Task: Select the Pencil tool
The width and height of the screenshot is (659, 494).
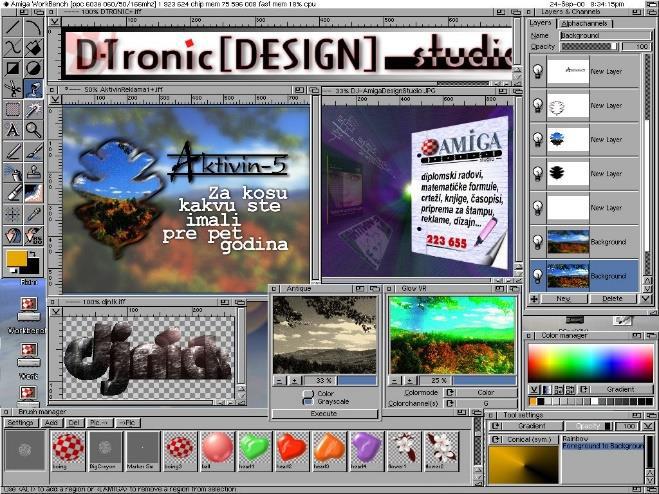Action: [x=13, y=151]
